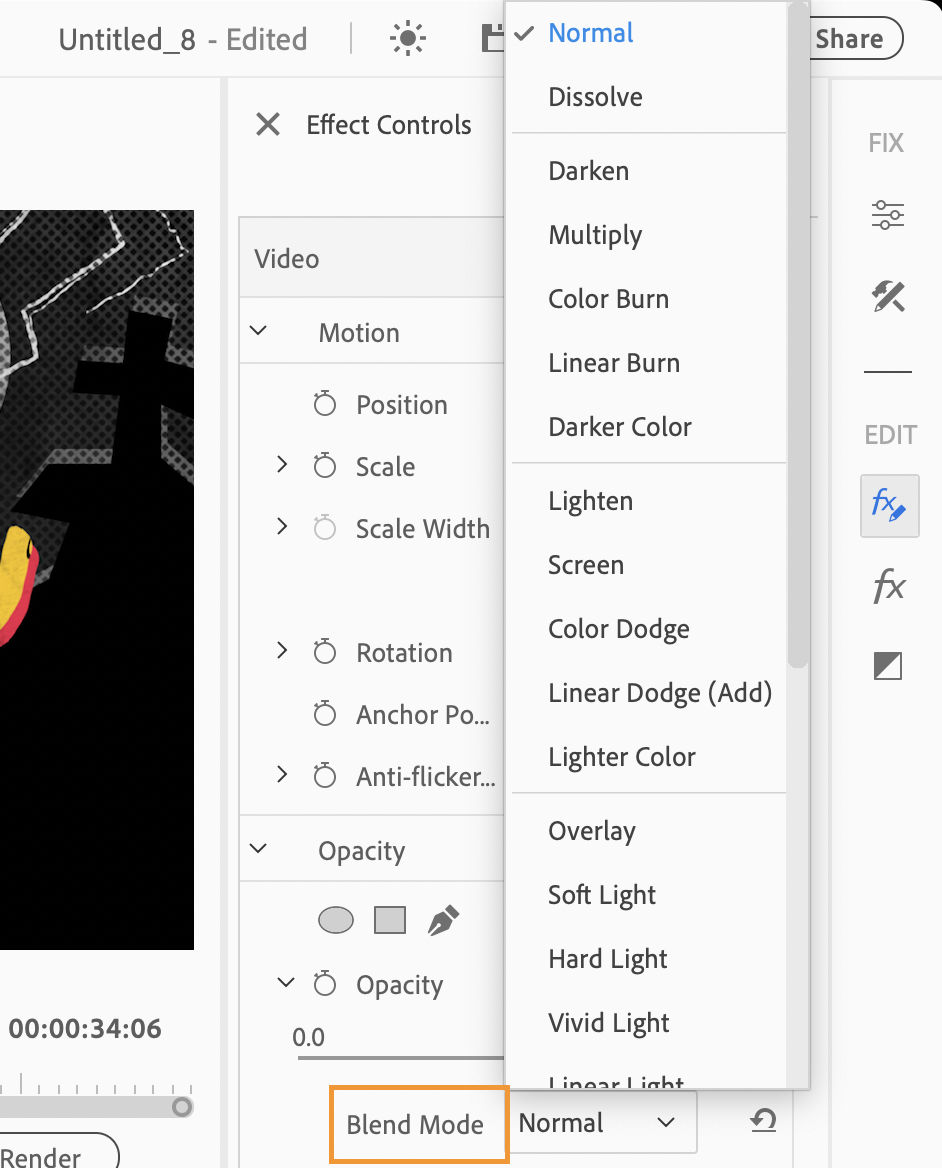Click the lighting adjustment icon in the top toolbar
Image resolution: width=942 pixels, height=1168 pixels.
point(407,38)
